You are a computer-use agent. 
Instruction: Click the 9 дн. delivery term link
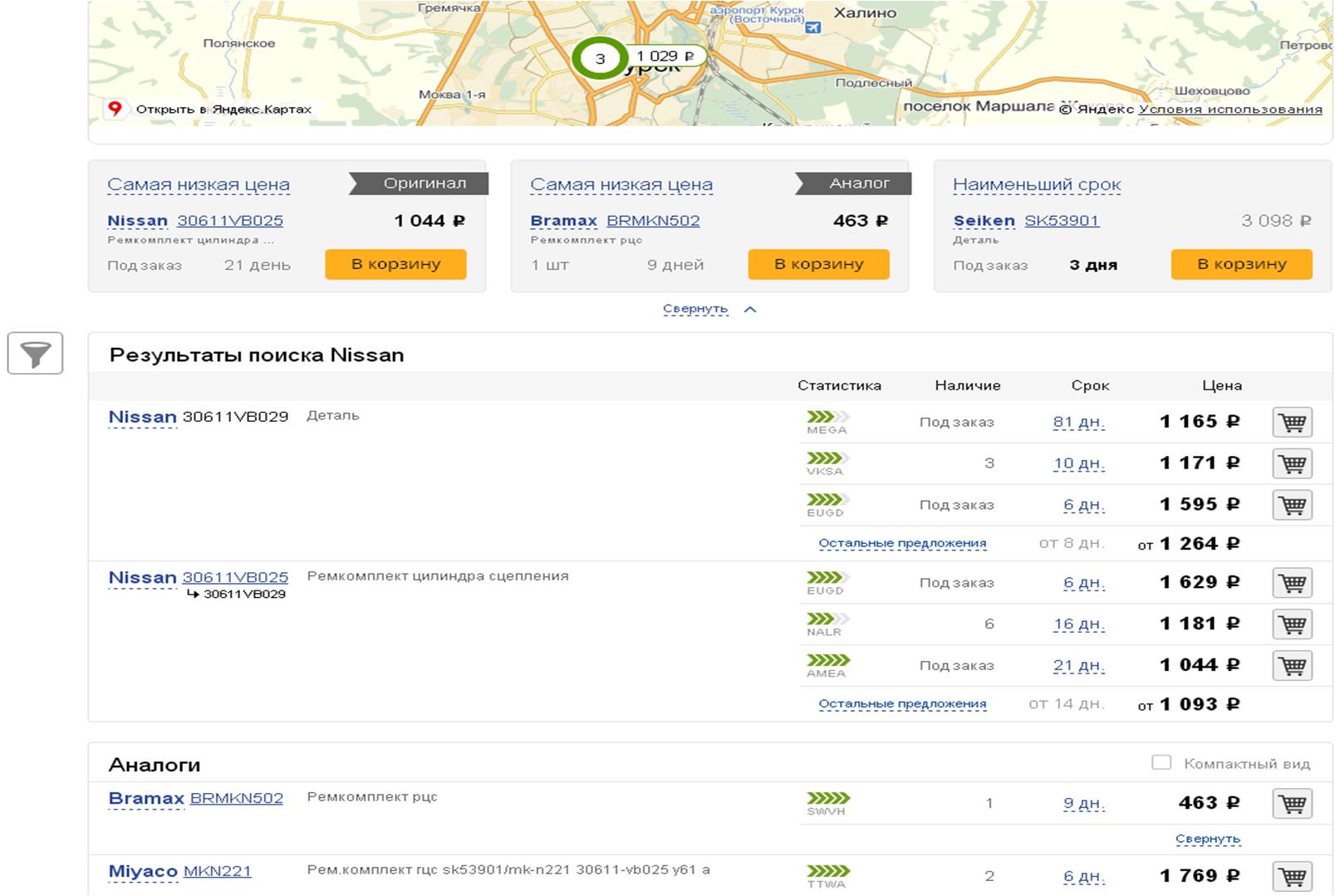point(1083,804)
